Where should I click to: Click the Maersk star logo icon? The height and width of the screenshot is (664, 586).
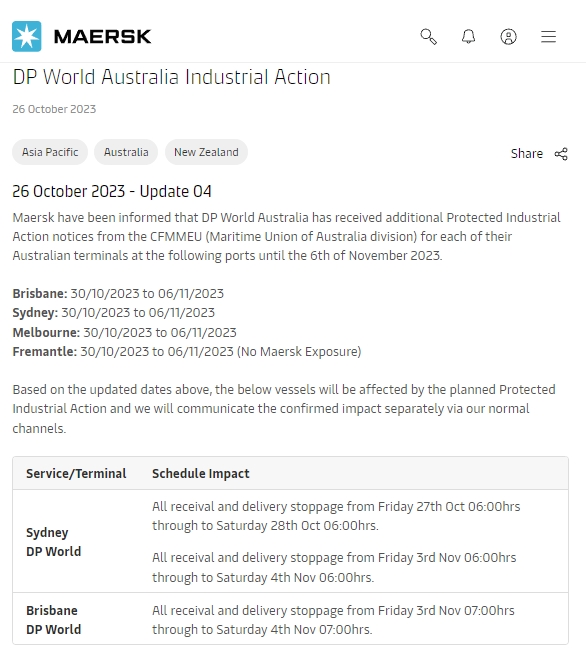(x=27, y=36)
